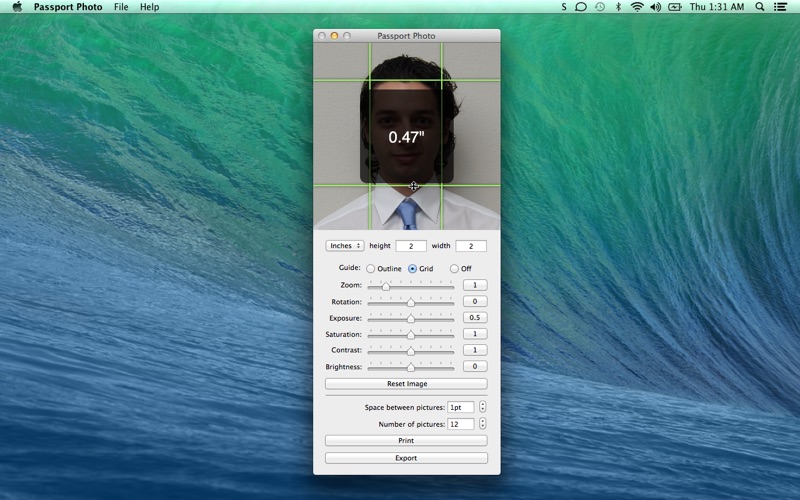Click the Export button
The width and height of the screenshot is (800, 500).
coord(407,458)
